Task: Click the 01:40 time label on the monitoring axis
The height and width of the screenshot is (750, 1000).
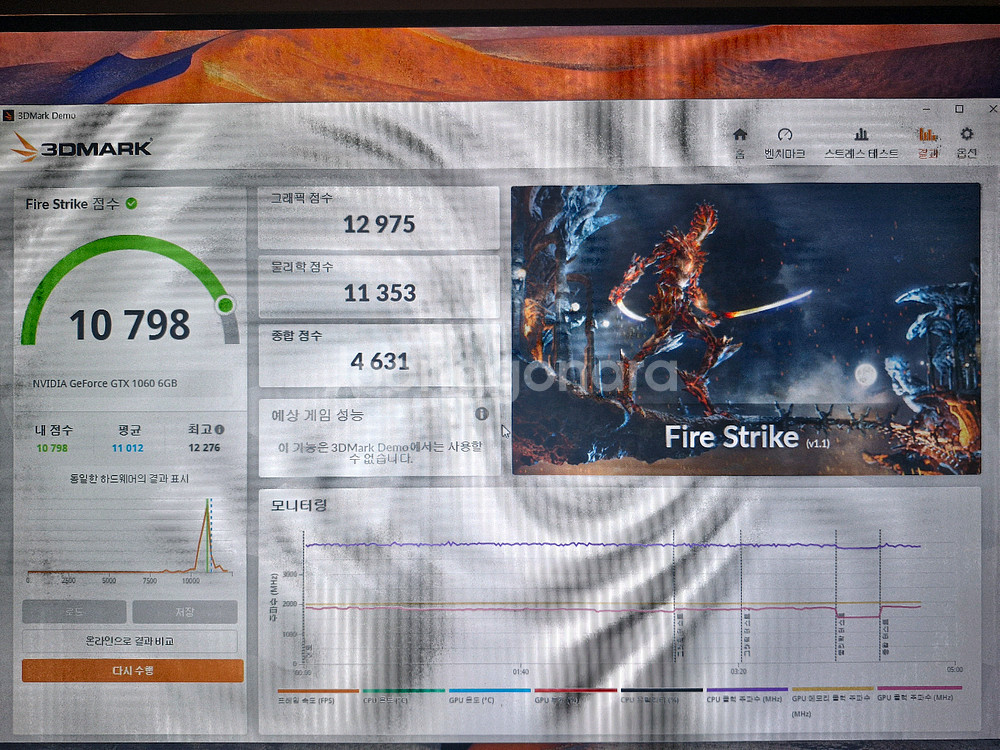Action: pyautogui.click(x=520, y=672)
